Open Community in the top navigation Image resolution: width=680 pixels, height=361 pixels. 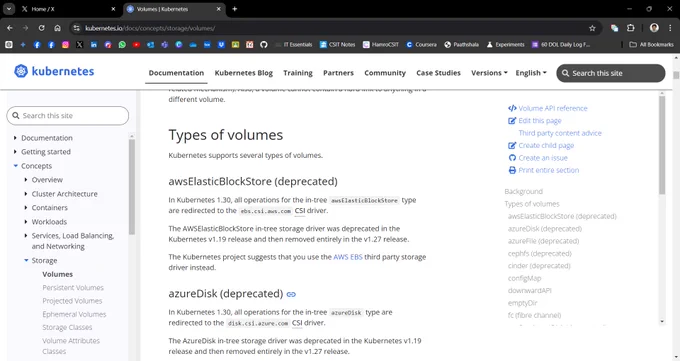[385, 73]
